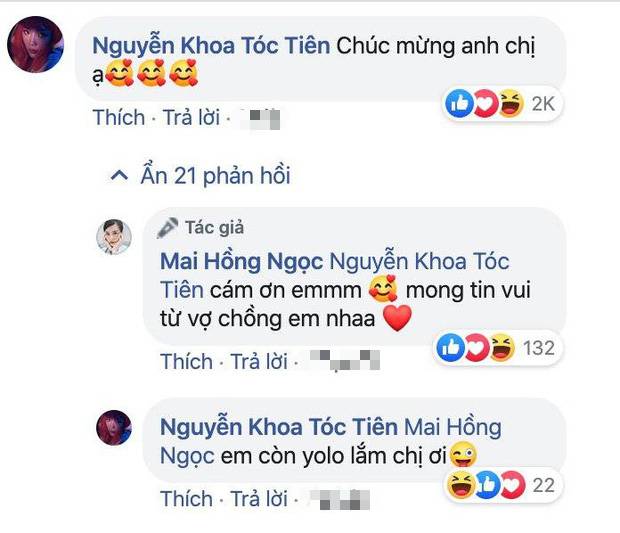Like the top comment via Thích
Screen dimensions: 620x533
point(119,118)
